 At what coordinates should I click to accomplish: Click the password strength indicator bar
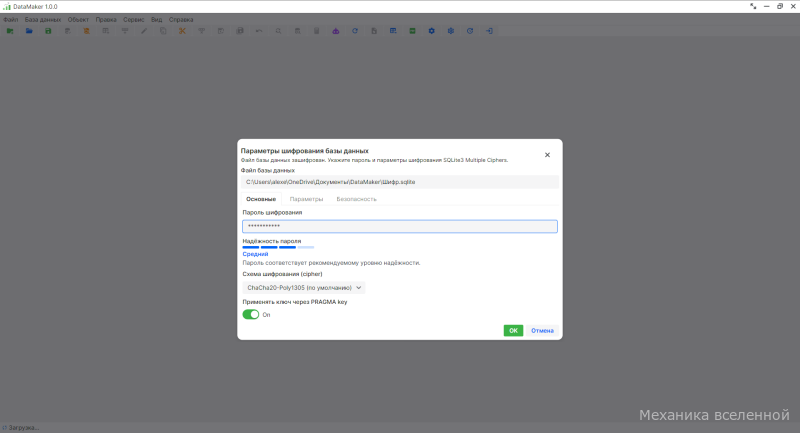coord(278,247)
